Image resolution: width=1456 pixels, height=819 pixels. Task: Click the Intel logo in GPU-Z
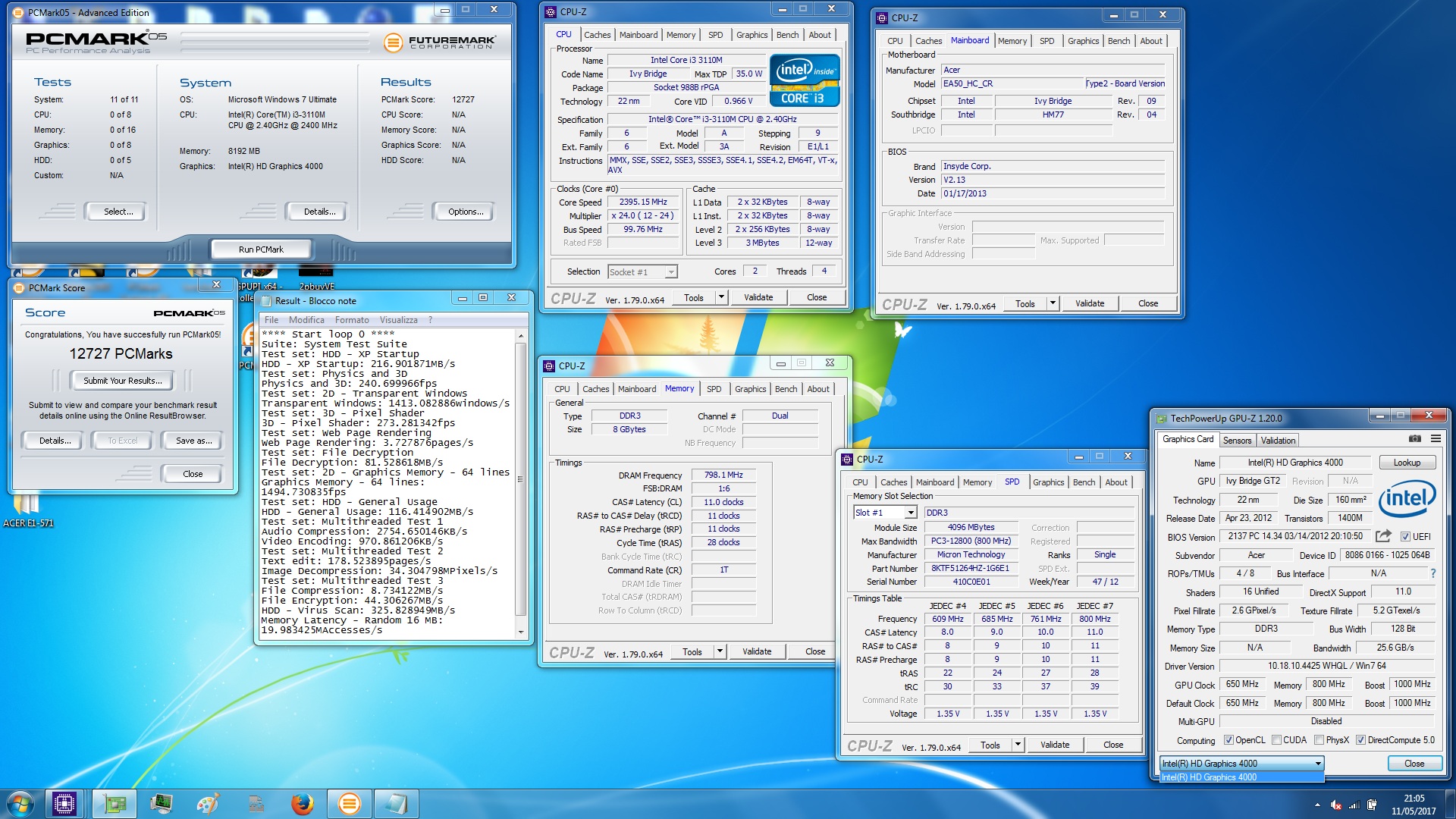[x=1407, y=498]
